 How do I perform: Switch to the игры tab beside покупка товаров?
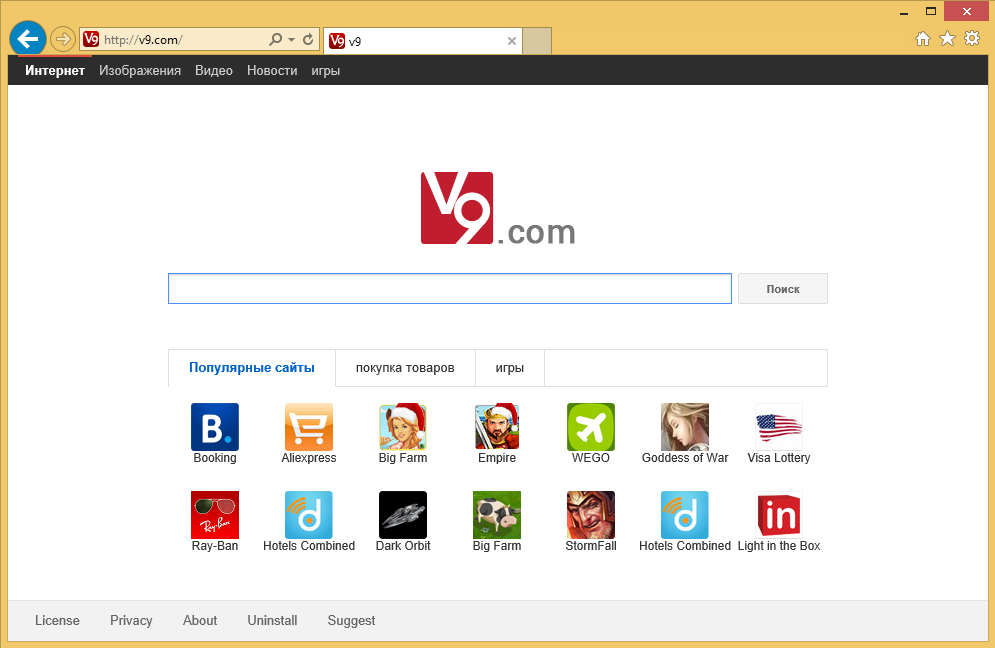510,367
